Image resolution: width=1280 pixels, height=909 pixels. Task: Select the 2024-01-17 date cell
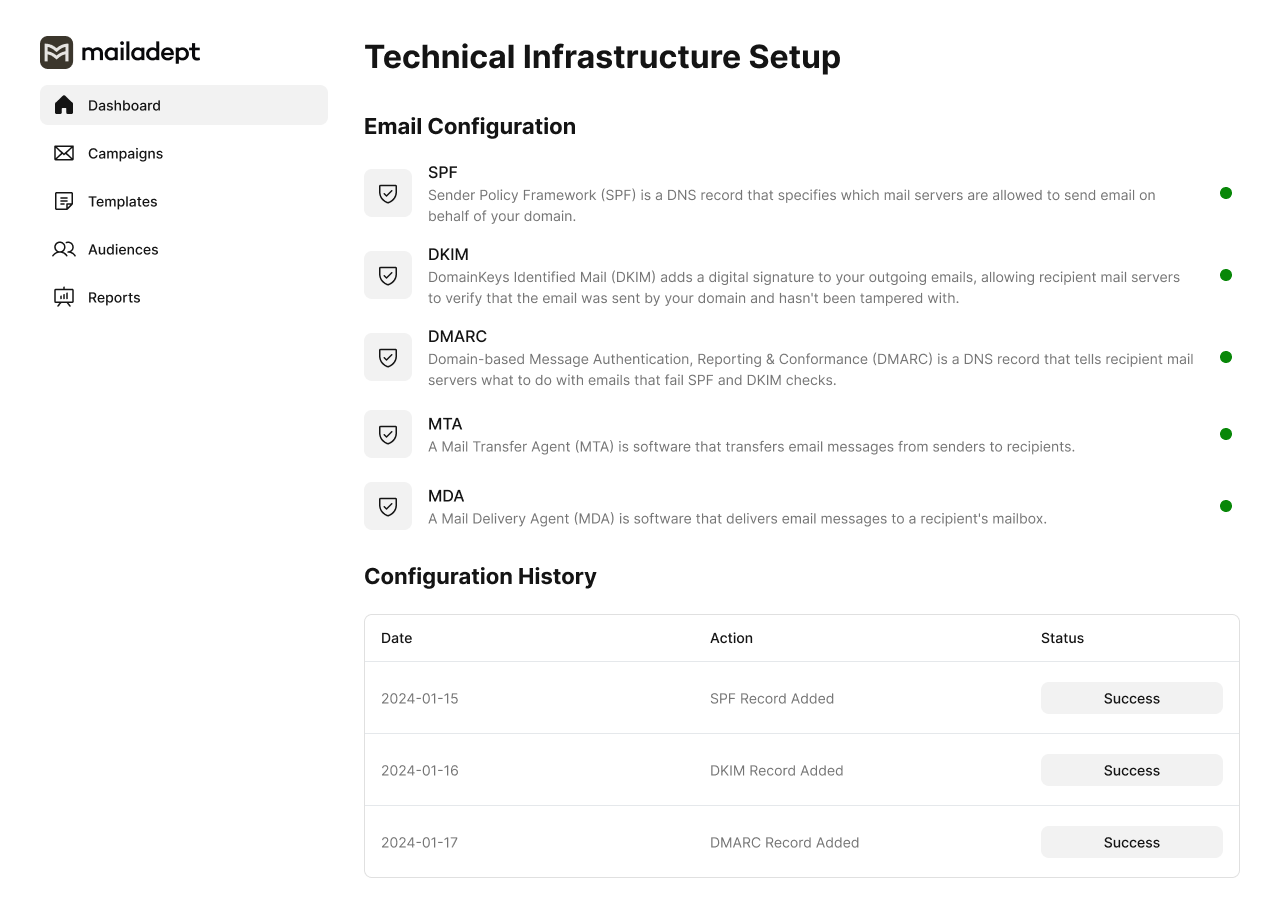click(419, 842)
